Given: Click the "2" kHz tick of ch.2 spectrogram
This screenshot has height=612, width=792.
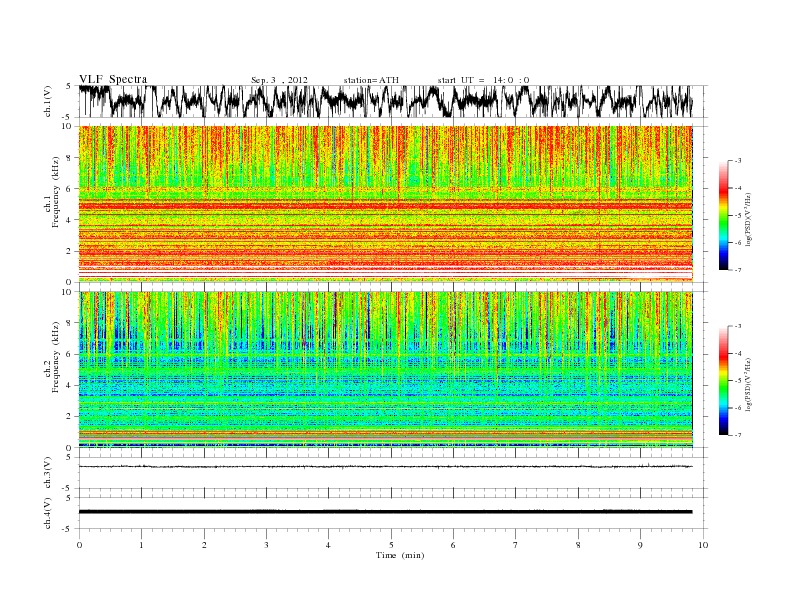Looking at the screenshot, I should click(x=70, y=417).
